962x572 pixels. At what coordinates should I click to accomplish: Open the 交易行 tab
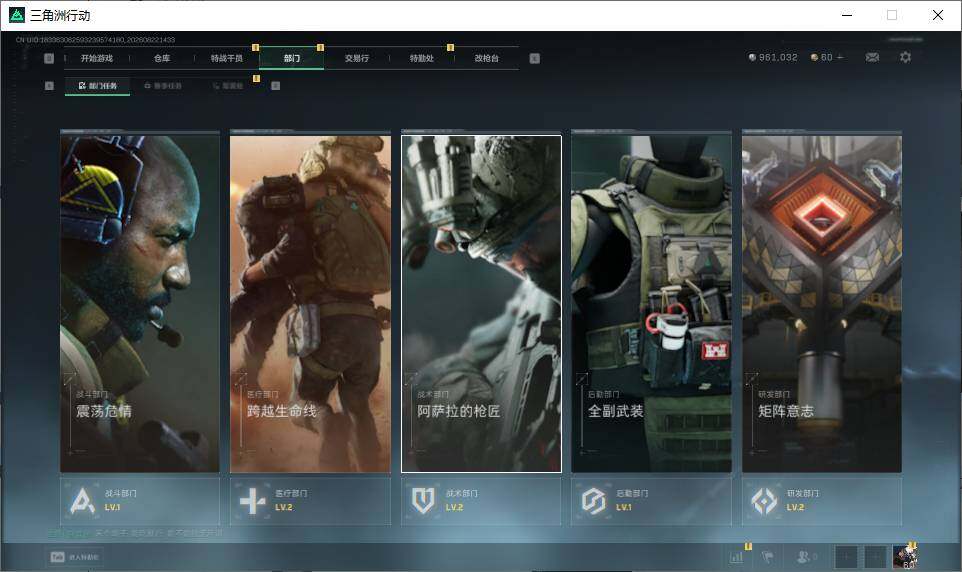click(x=357, y=58)
